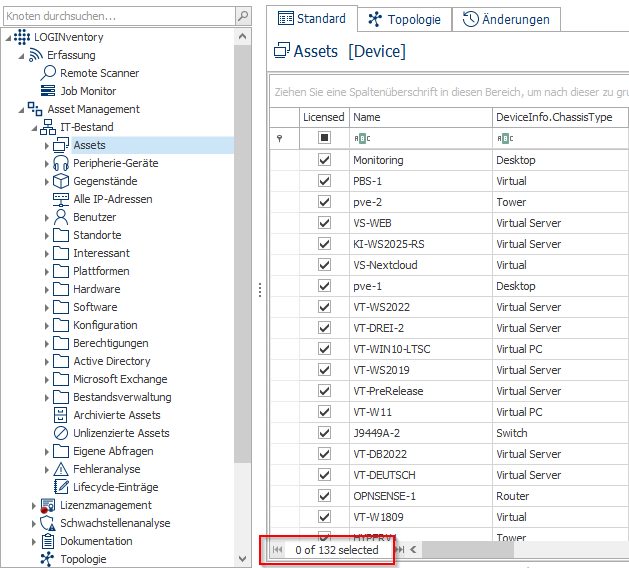
Task: Uncheck Licensed for PBS-1
Action: pyautogui.click(x=324, y=181)
